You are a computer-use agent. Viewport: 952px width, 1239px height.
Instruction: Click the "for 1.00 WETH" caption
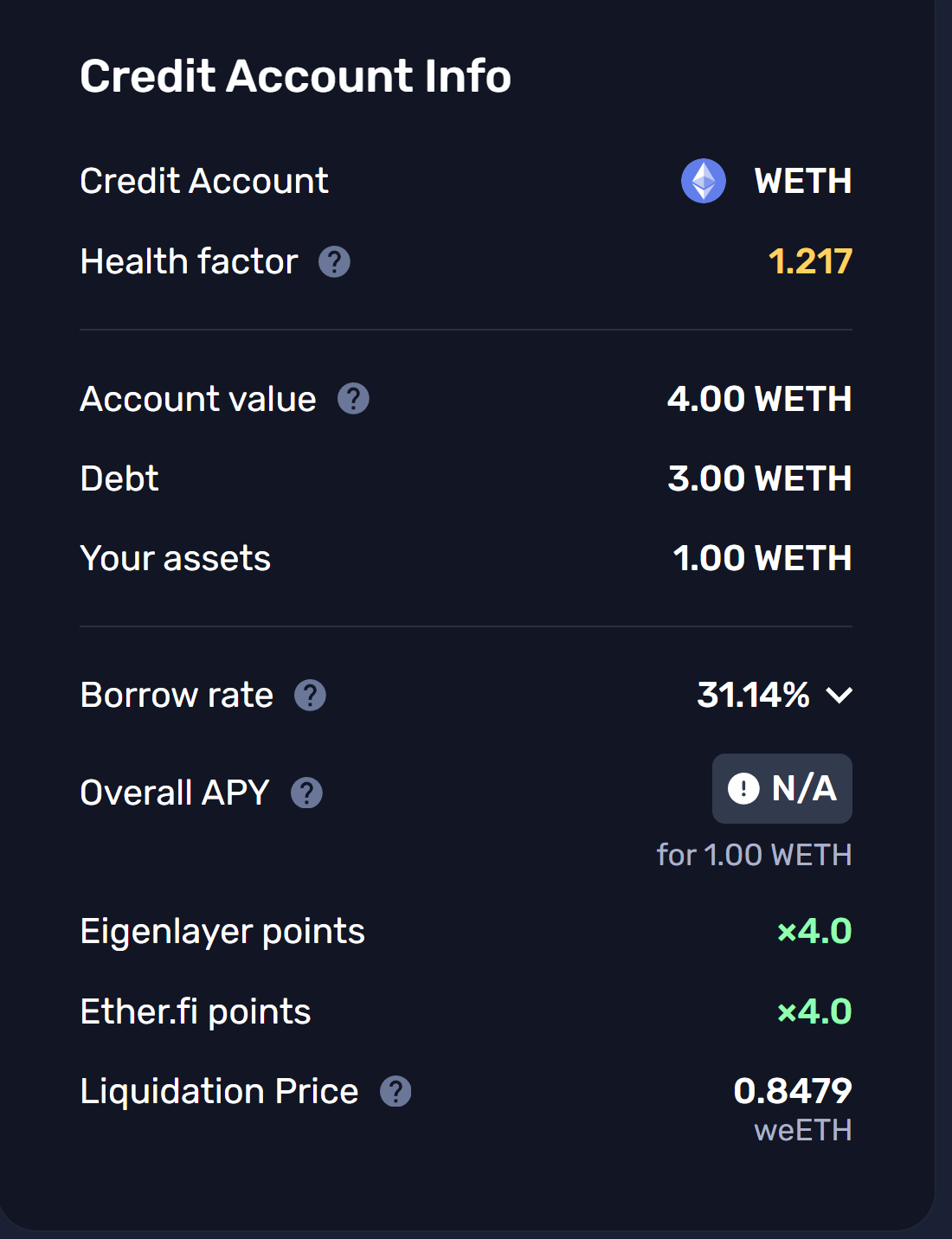tap(754, 855)
